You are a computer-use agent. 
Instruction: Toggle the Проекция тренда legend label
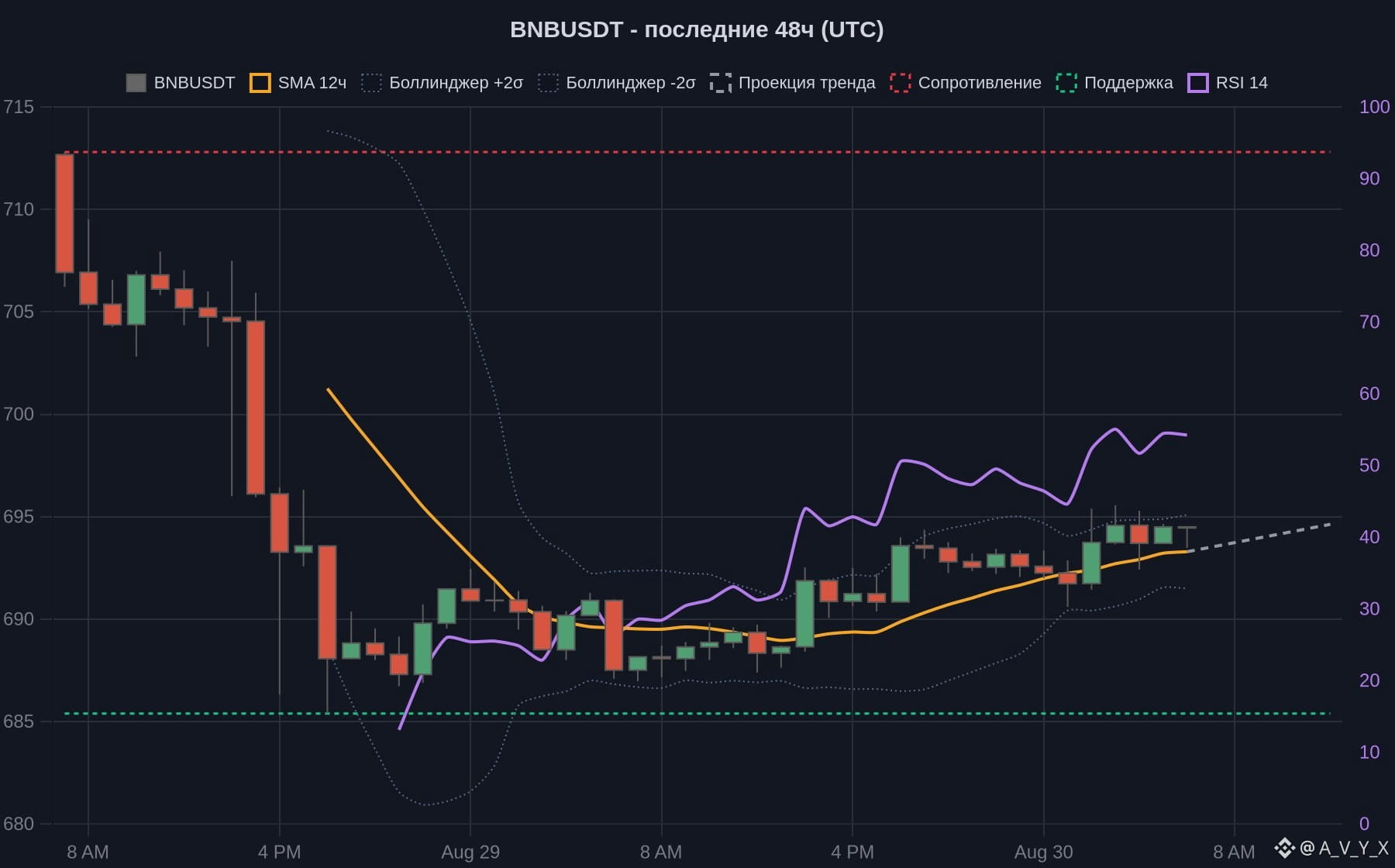click(807, 83)
